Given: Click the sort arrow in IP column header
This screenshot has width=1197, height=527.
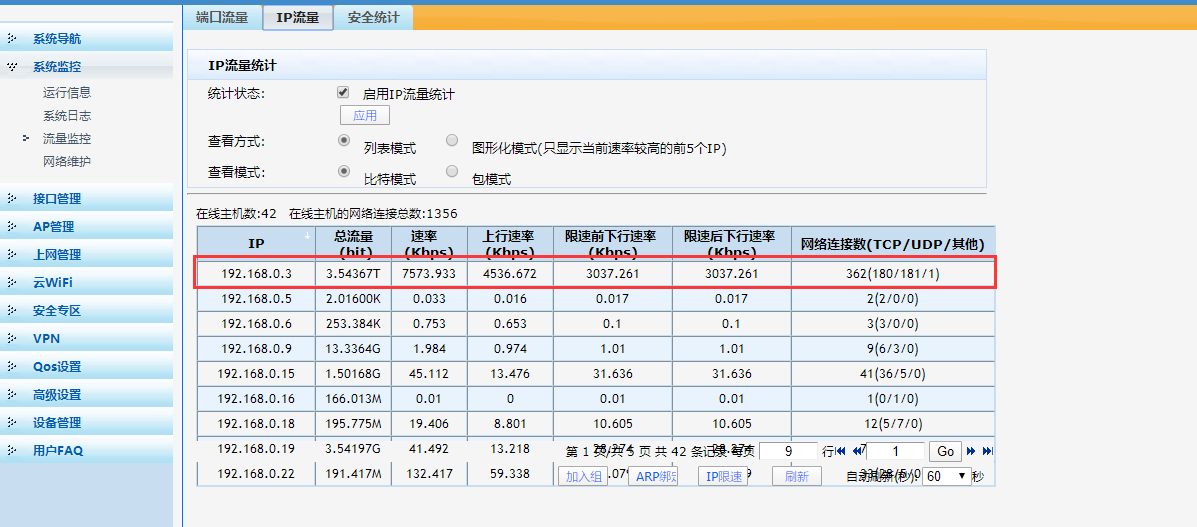Looking at the screenshot, I should pos(306,236).
